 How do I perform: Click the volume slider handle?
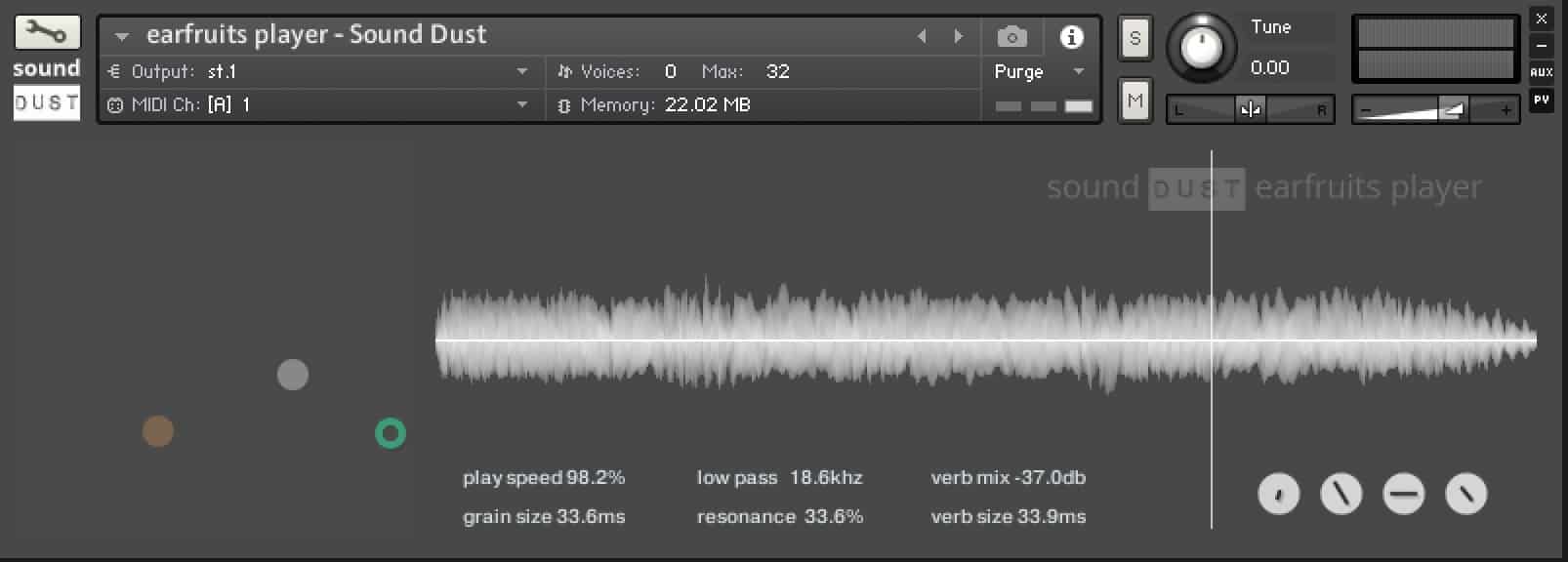click(x=1453, y=110)
